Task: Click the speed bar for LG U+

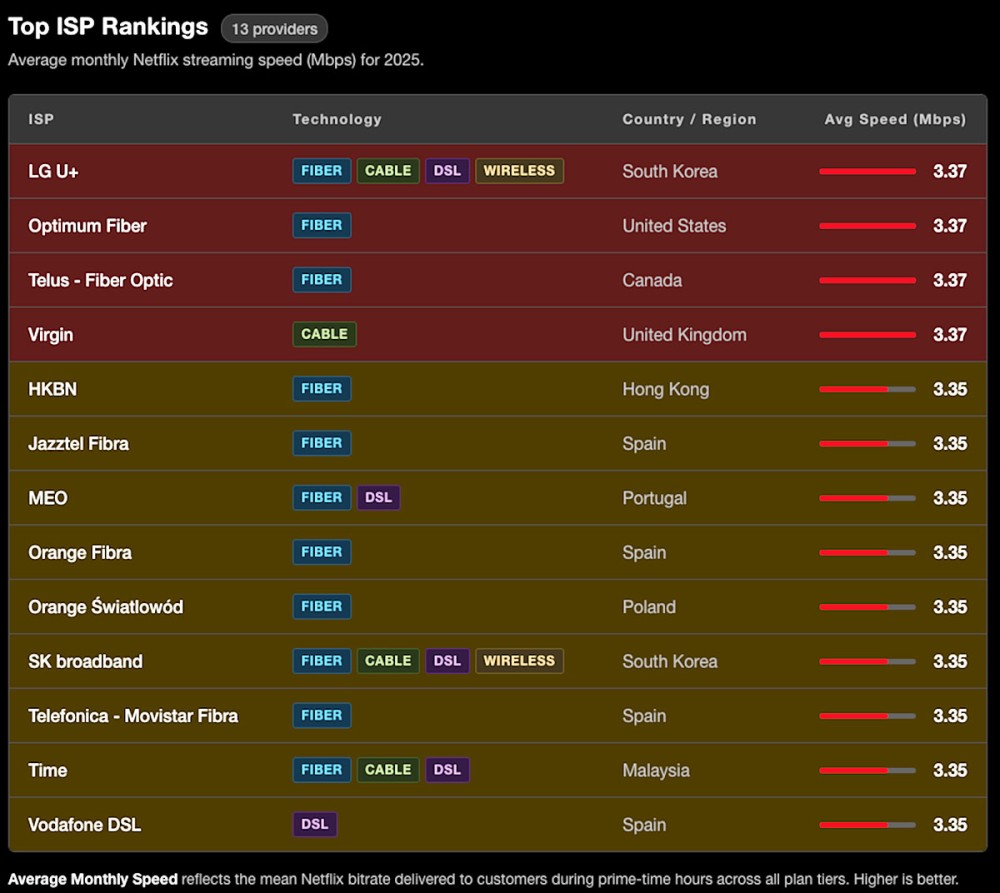Action: tap(867, 171)
